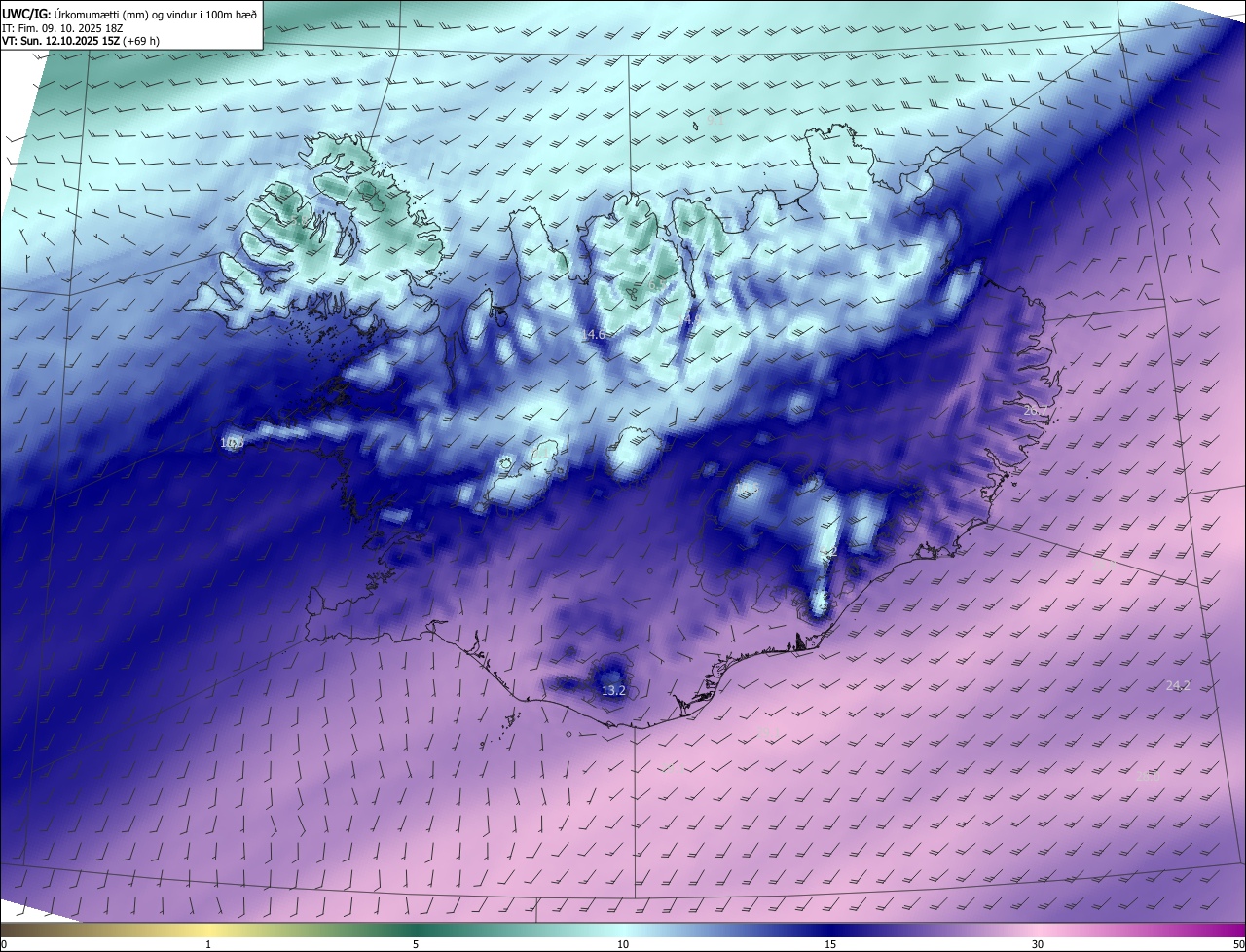Click the colorbar tick label 1
Screen dimensions: 1246x952
[x=208, y=944]
